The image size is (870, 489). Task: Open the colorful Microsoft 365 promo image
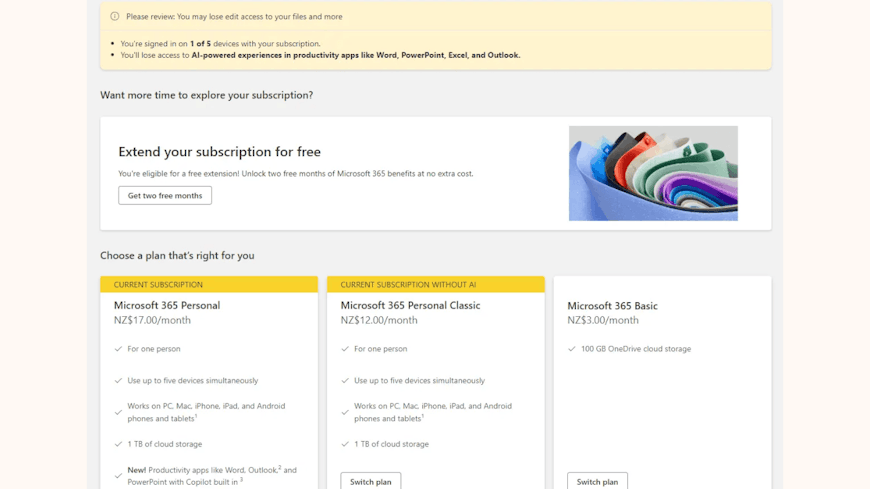pos(653,173)
